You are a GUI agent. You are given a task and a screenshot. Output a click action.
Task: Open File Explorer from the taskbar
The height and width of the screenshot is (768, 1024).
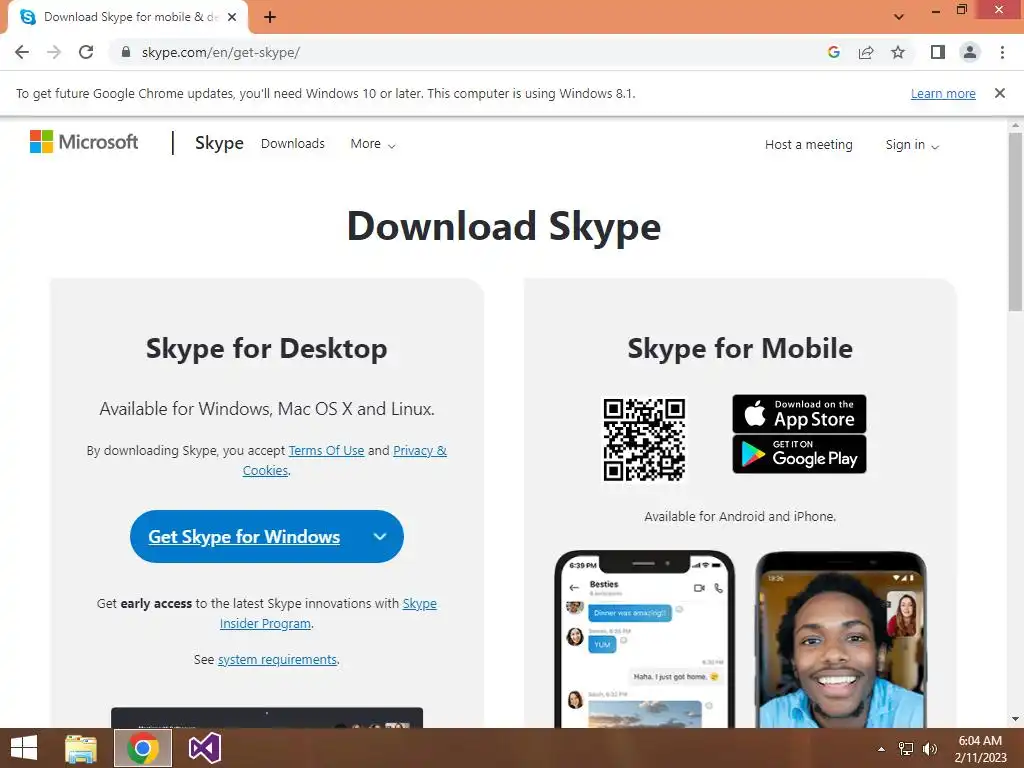coord(80,748)
